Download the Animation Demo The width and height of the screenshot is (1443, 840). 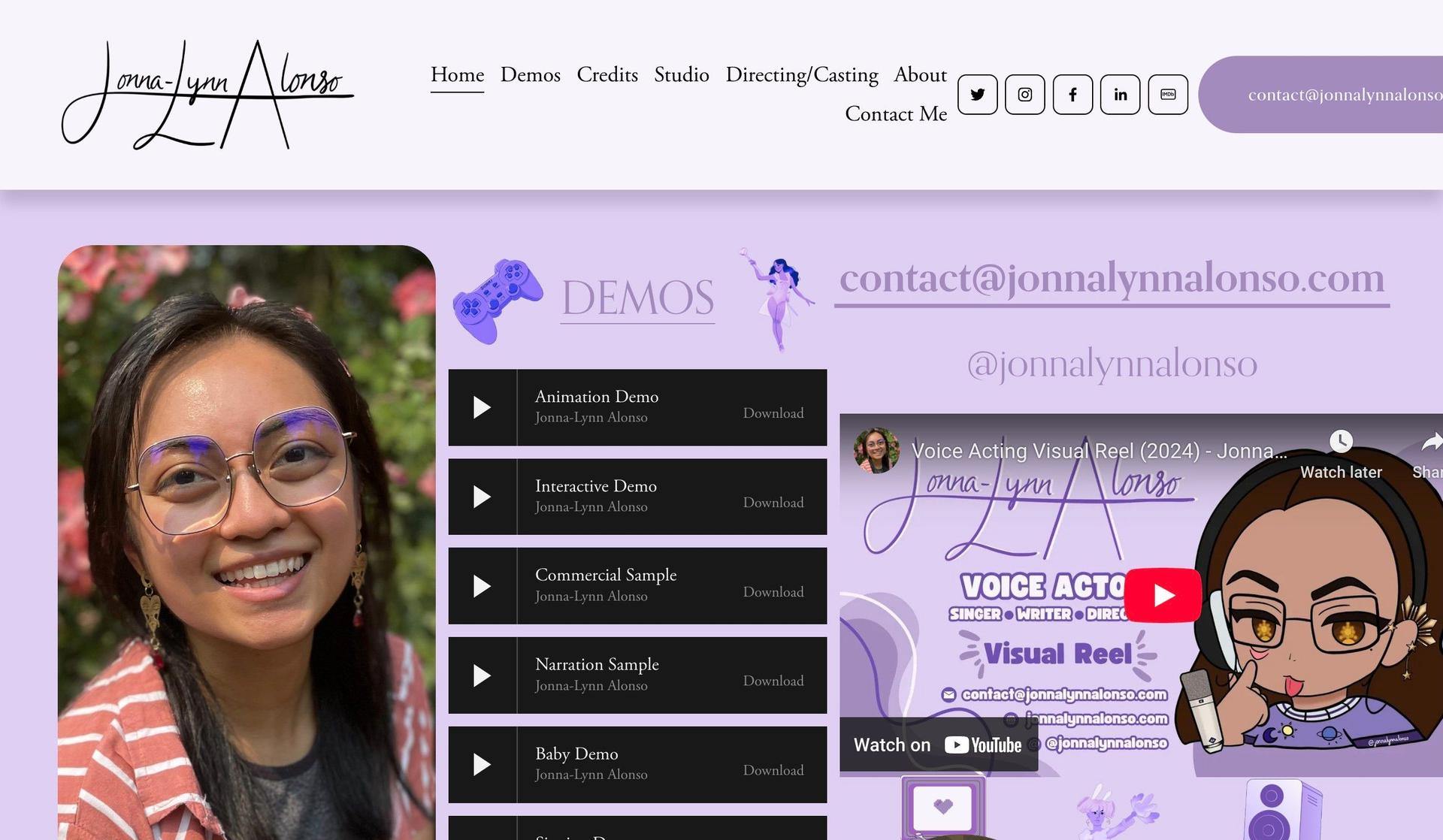(x=773, y=413)
